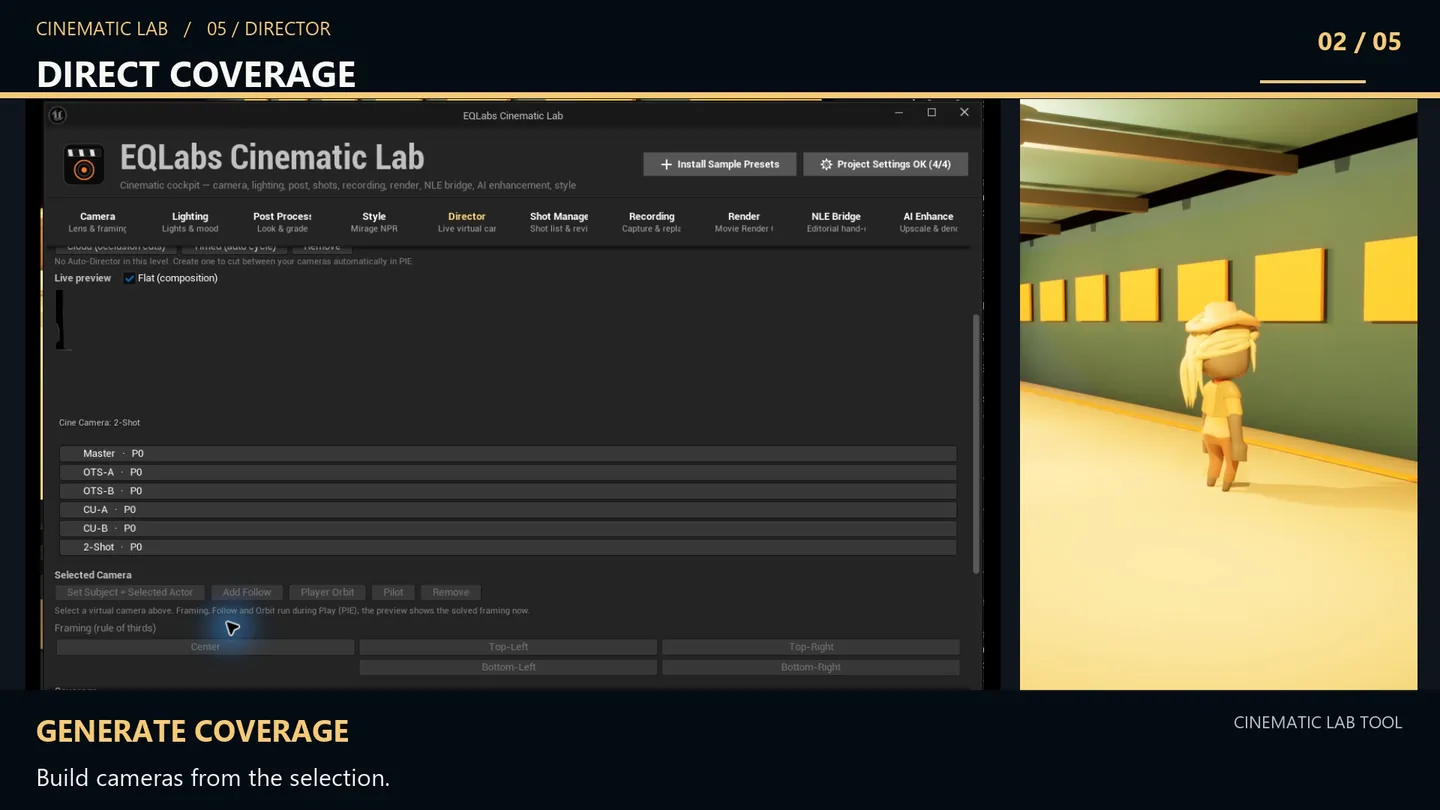Click the Pilot button
This screenshot has width=1440, height=810.
tap(393, 592)
